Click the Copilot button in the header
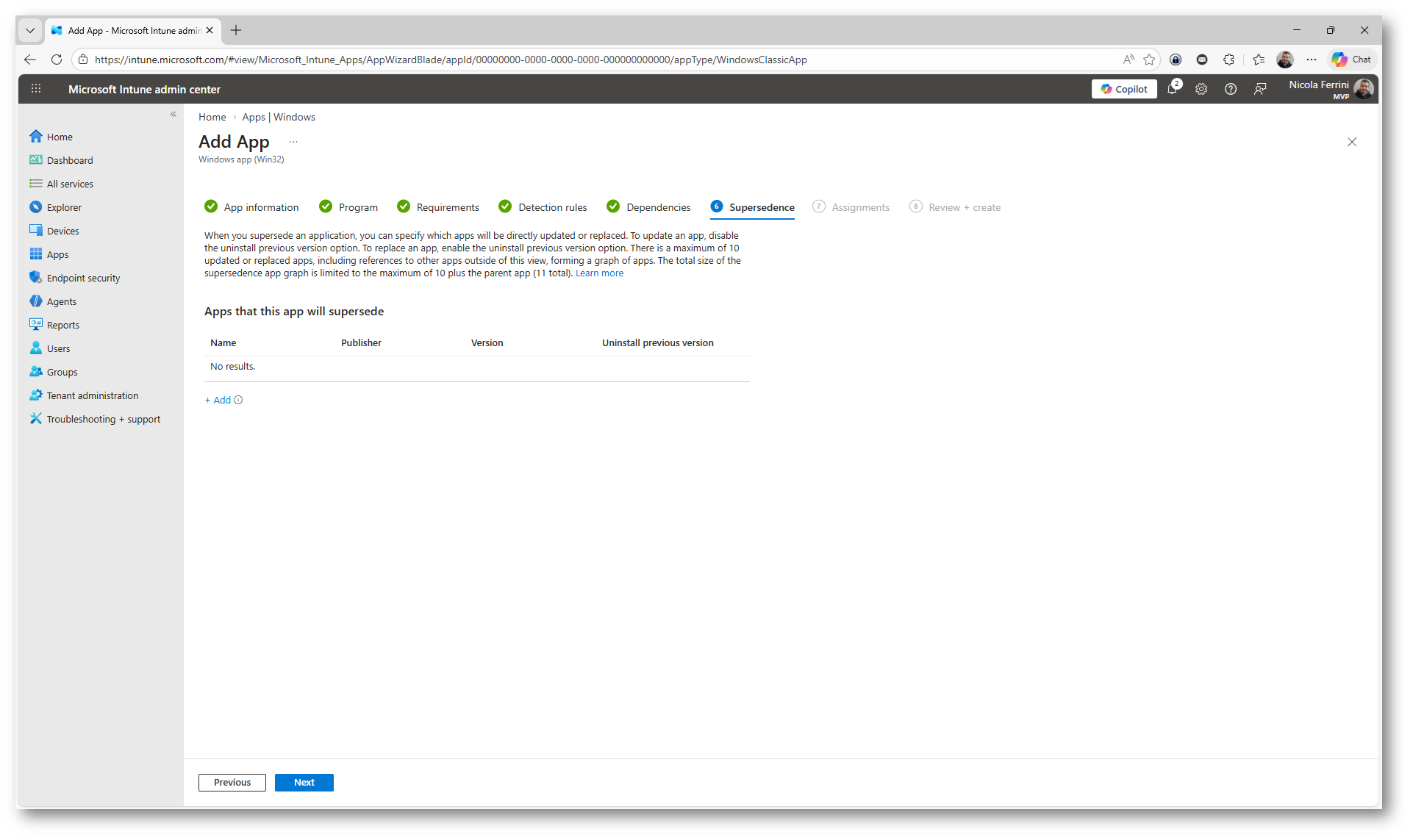This screenshot has height=840, width=1413. tap(1124, 89)
